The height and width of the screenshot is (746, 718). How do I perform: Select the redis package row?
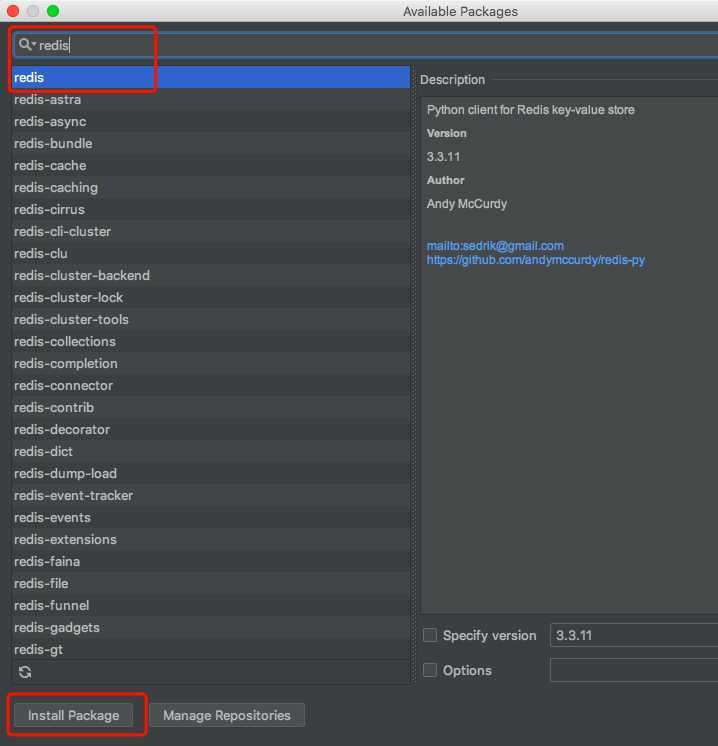click(211, 77)
